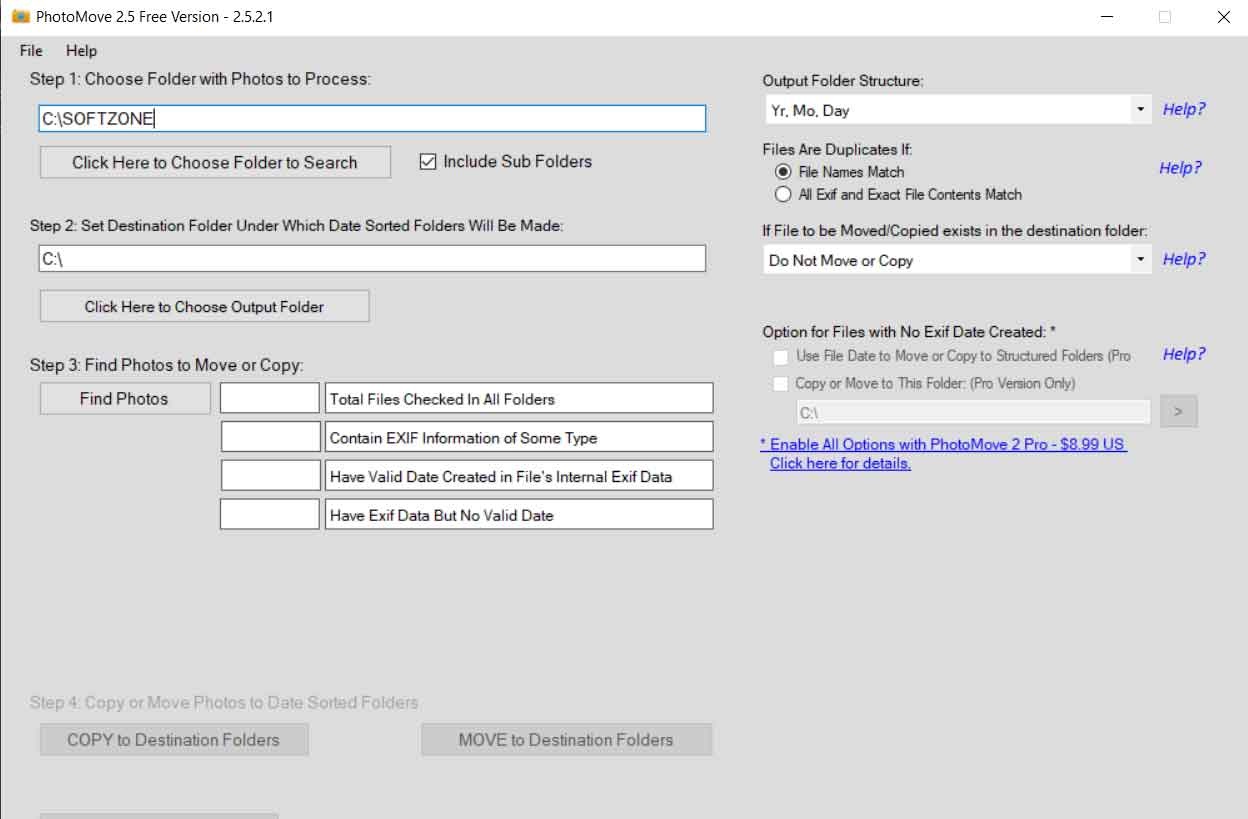Click the Find Photos button
Viewport: 1248px width, 819px height.
125,398
